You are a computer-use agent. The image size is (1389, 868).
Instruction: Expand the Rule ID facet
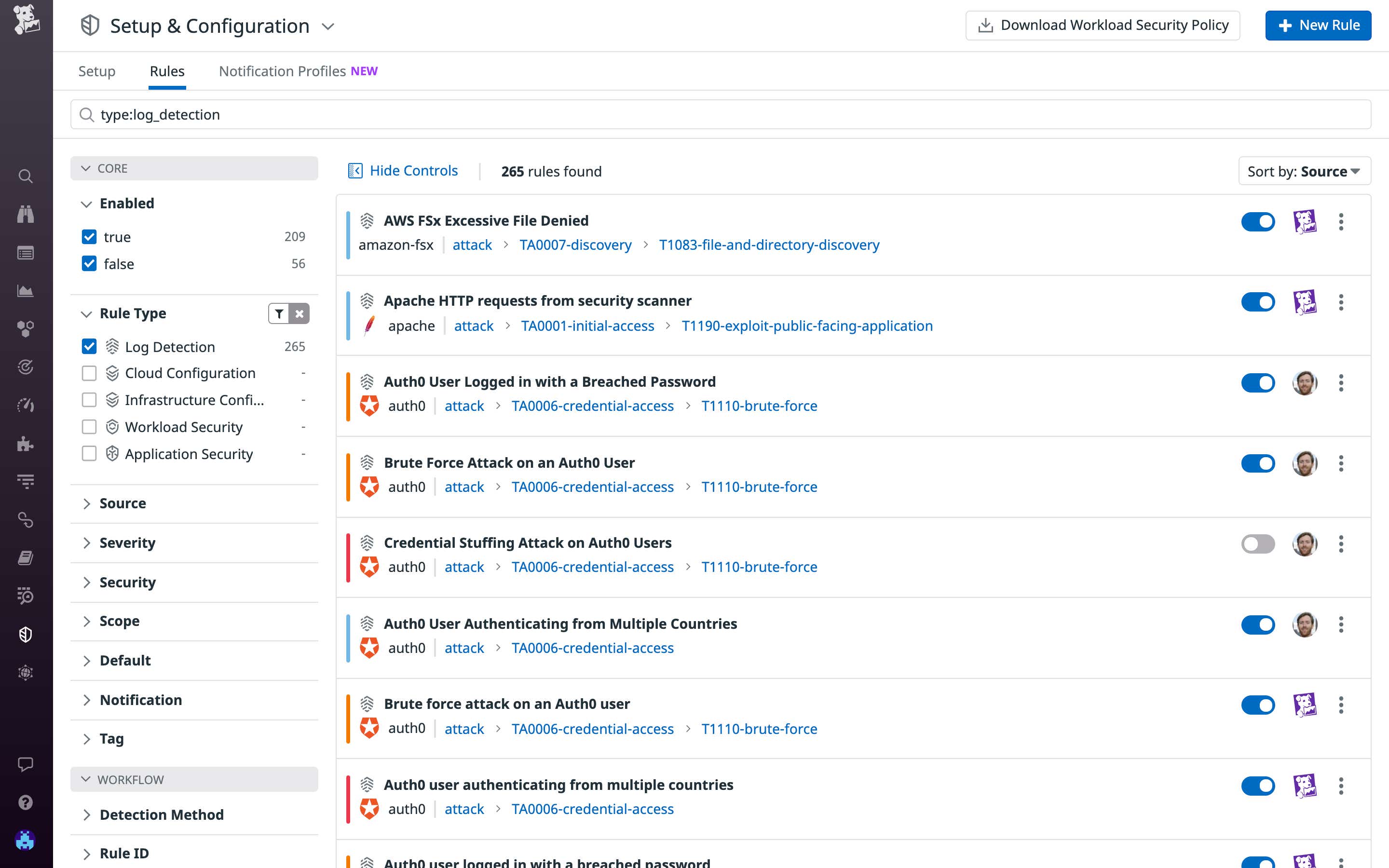click(x=86, y=854)
